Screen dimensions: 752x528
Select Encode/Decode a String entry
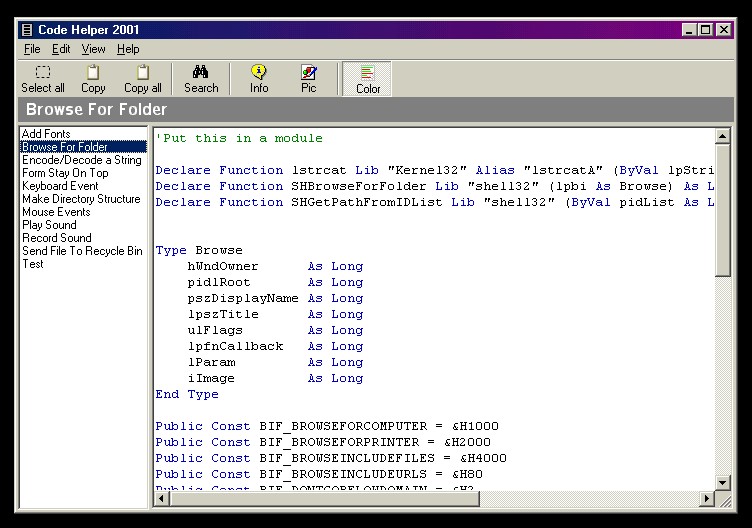(x=83, y=160)
